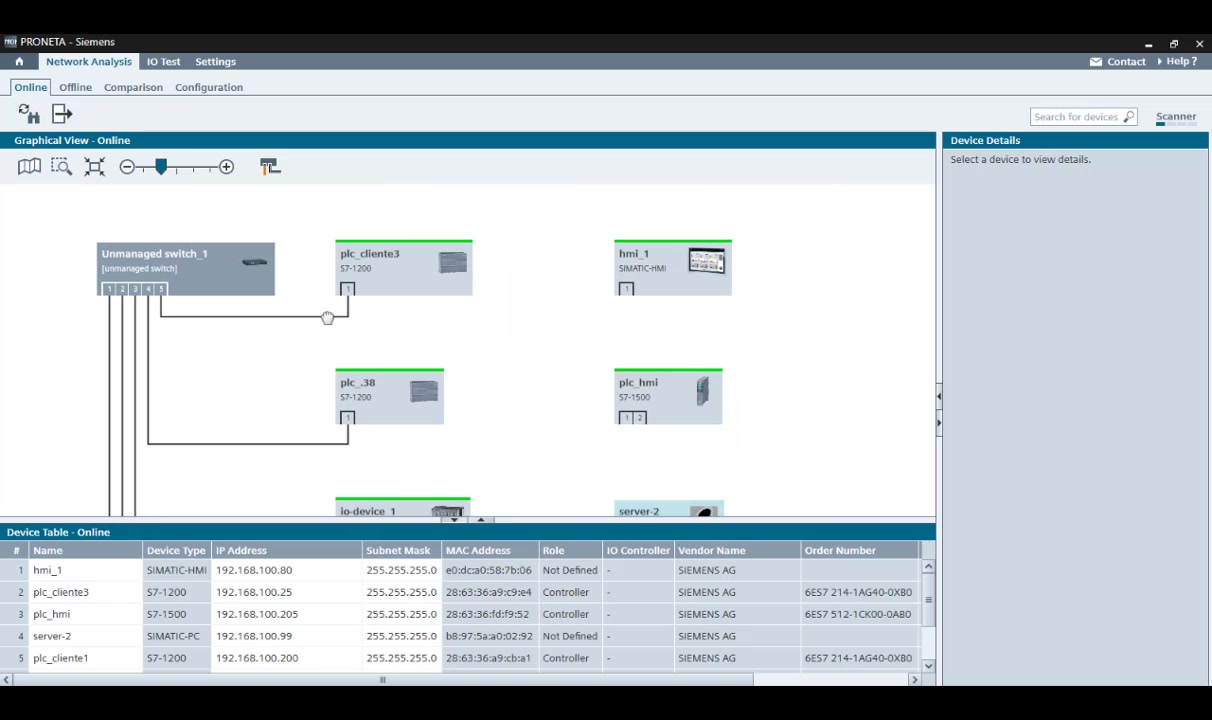1212x720 pixels.
Task: Click the search magnifier icon
Action: [1129, 117]
